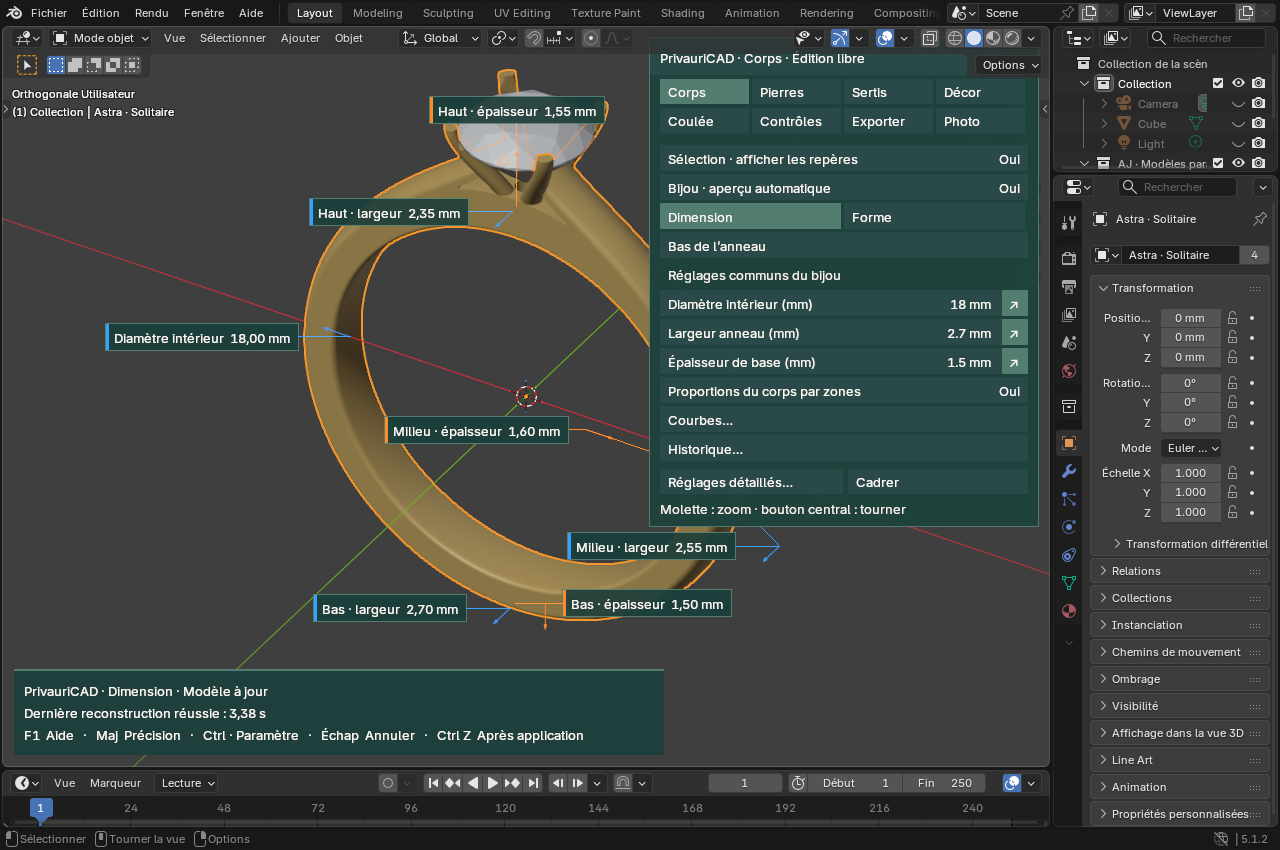Screen dimensions: 1280x850
Task: Open the World properties tab
Action: 1069,371
